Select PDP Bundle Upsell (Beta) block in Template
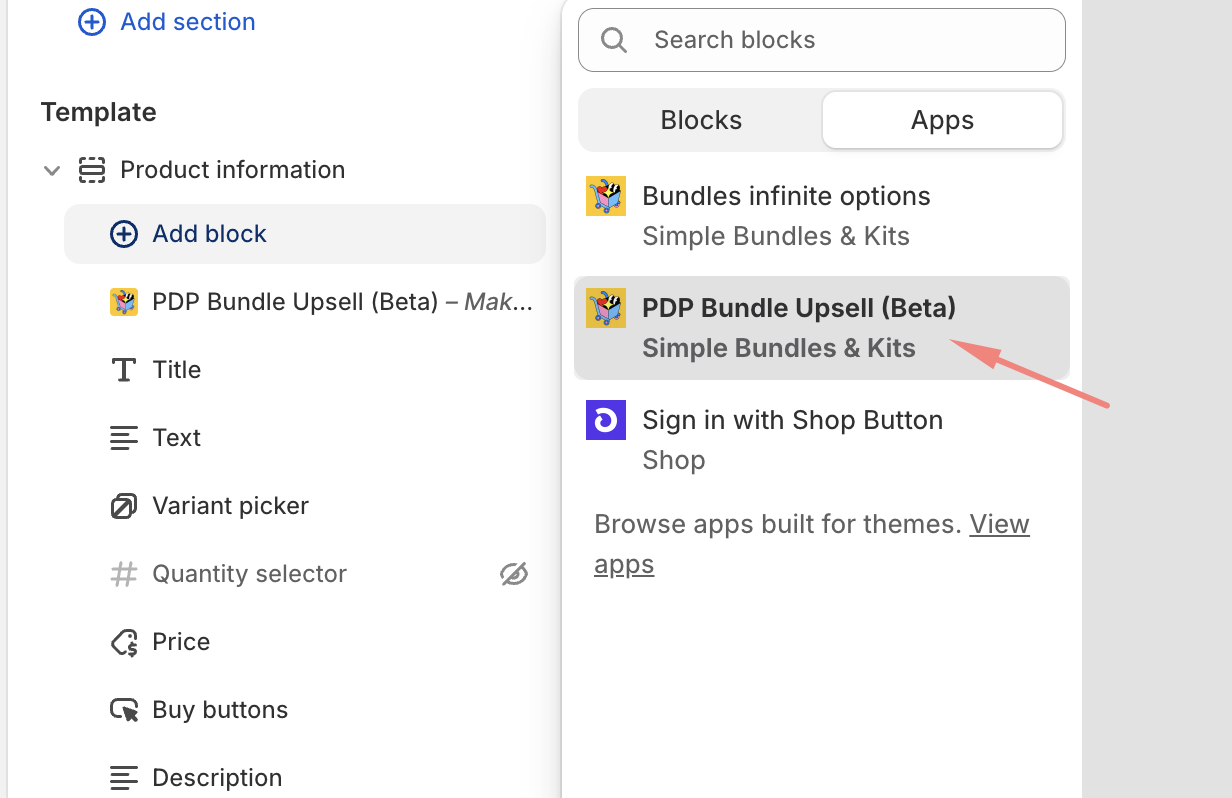The height and width of the screenshot is (798, 1232). click(305, 302)
